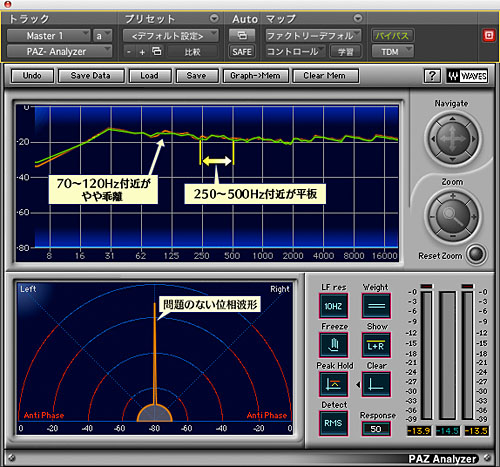
Task: Toggle the yellow バイパス bypass button
Action: click(x=393, y=35)
